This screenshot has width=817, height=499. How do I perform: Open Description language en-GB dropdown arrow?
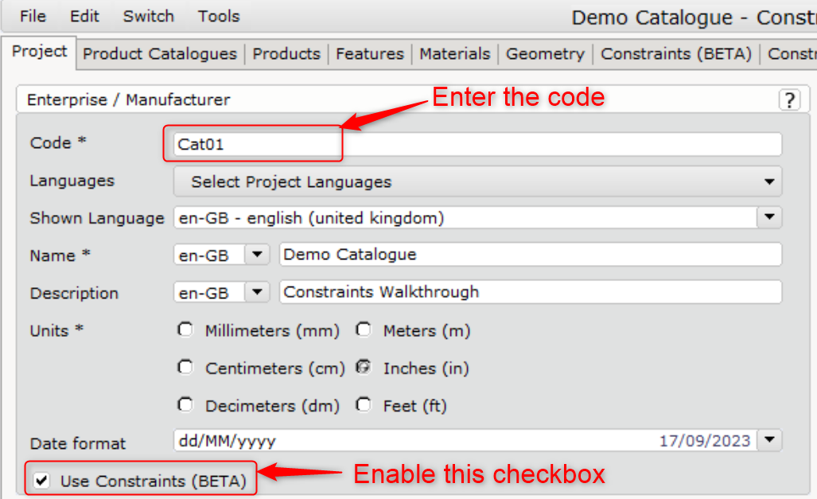257,292
